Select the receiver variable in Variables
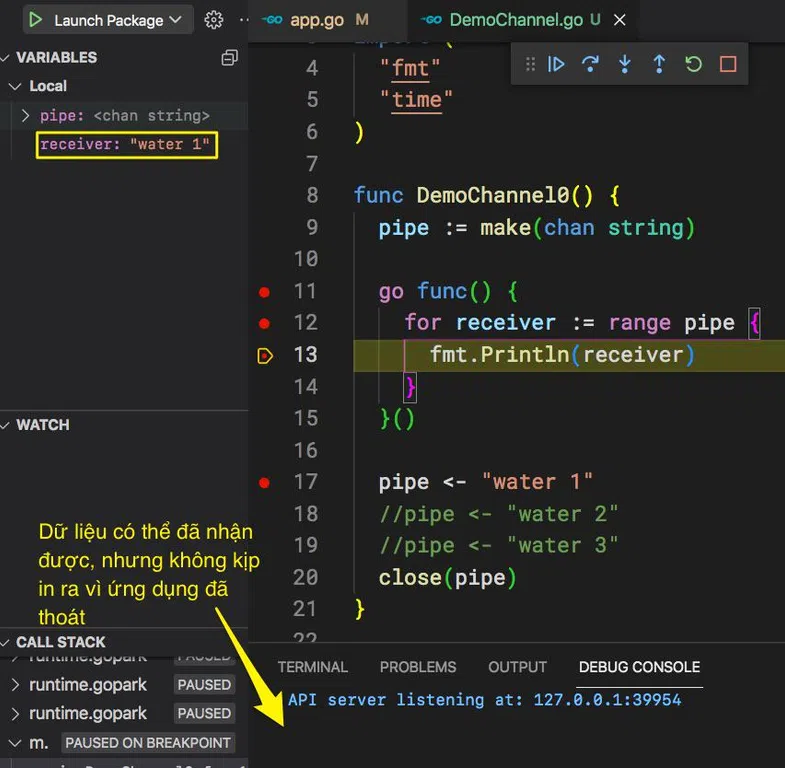 [x=126, y=145]
